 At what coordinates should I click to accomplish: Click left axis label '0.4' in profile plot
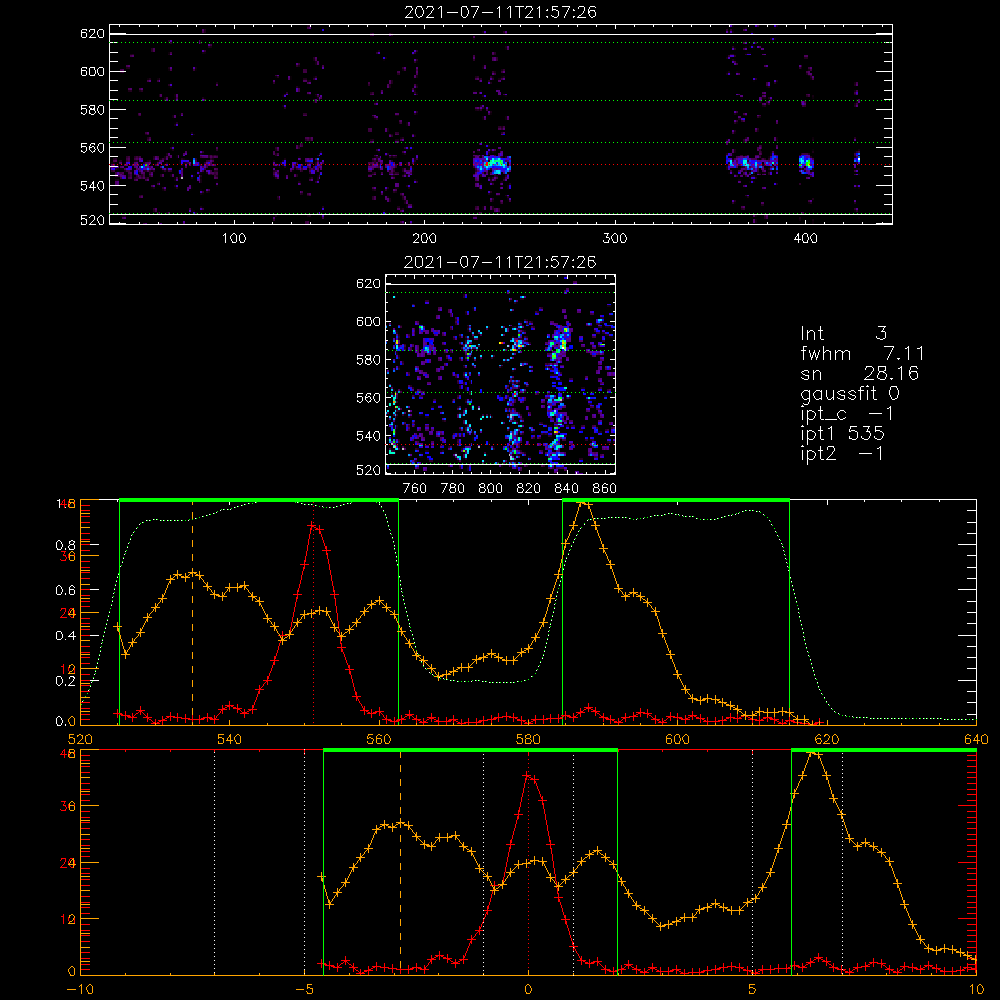point(65,636)
